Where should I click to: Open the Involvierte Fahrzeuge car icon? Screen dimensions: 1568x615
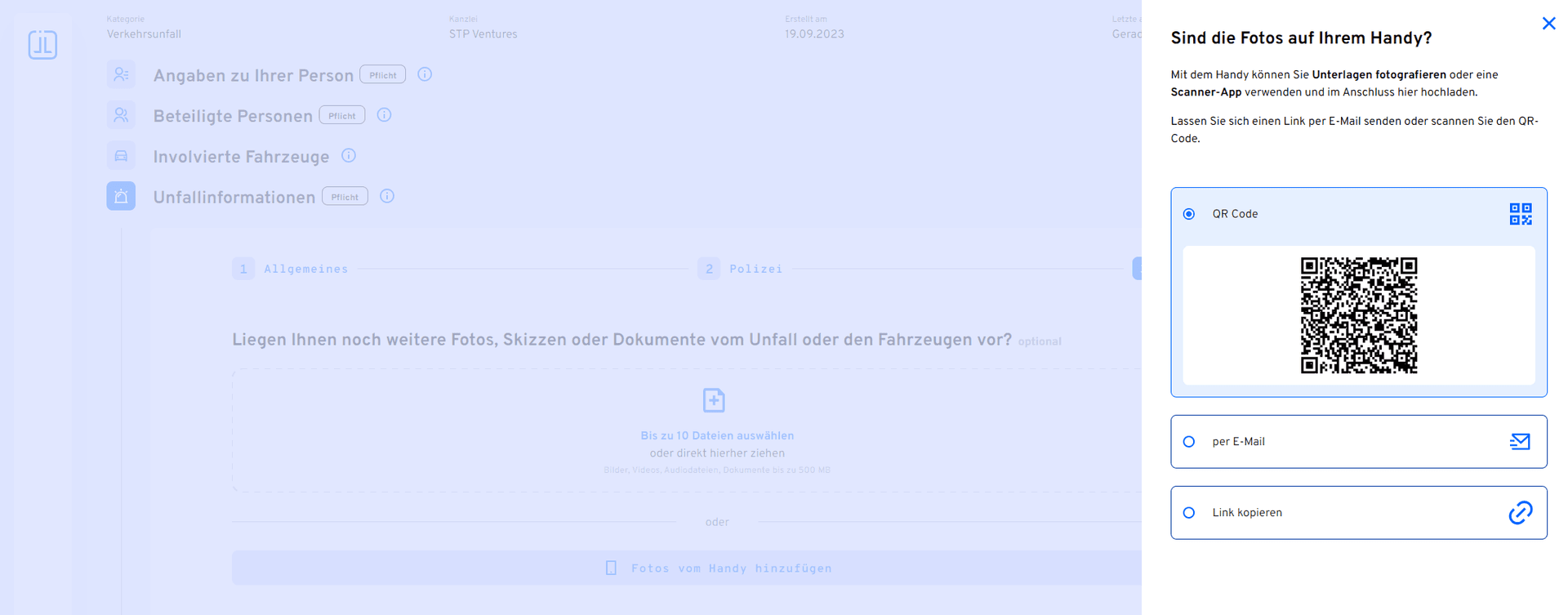pyautogui.click(x=121, y=156)
